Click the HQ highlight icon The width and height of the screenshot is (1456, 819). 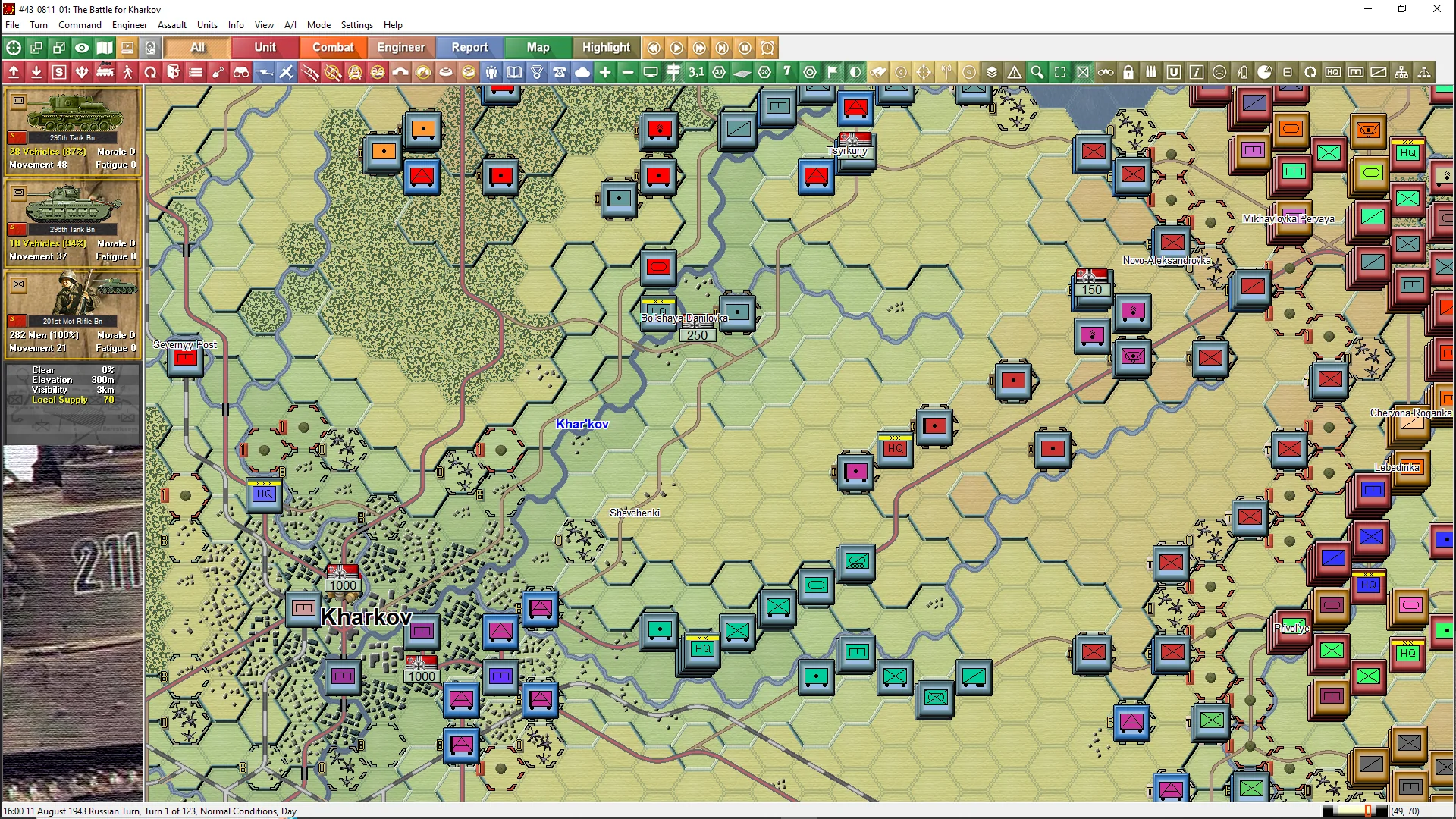(x=1333, y=72)
